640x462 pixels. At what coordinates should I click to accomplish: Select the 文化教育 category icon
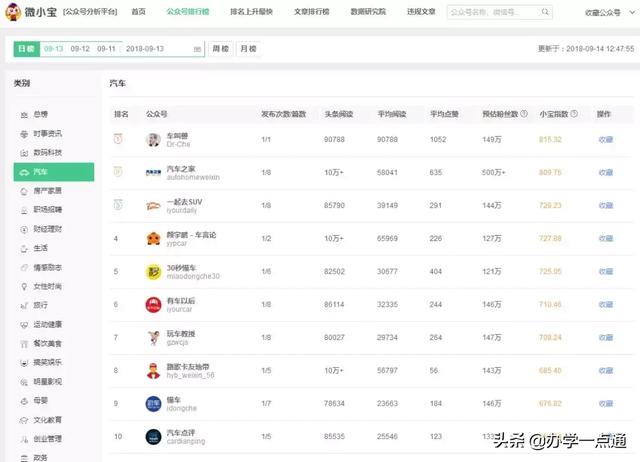pos(24,420)
